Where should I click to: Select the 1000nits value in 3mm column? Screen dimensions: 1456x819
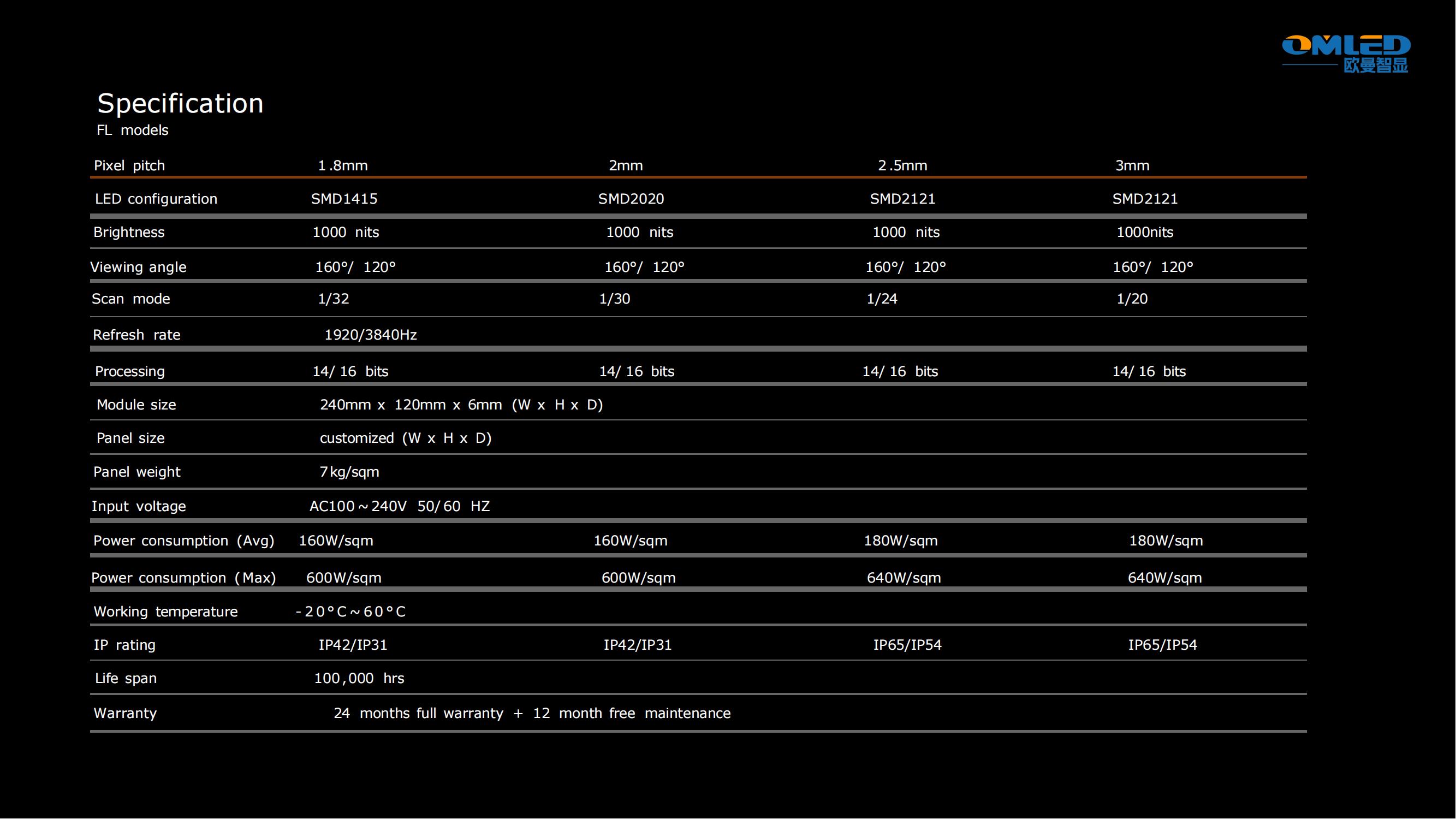(1145, 232)
